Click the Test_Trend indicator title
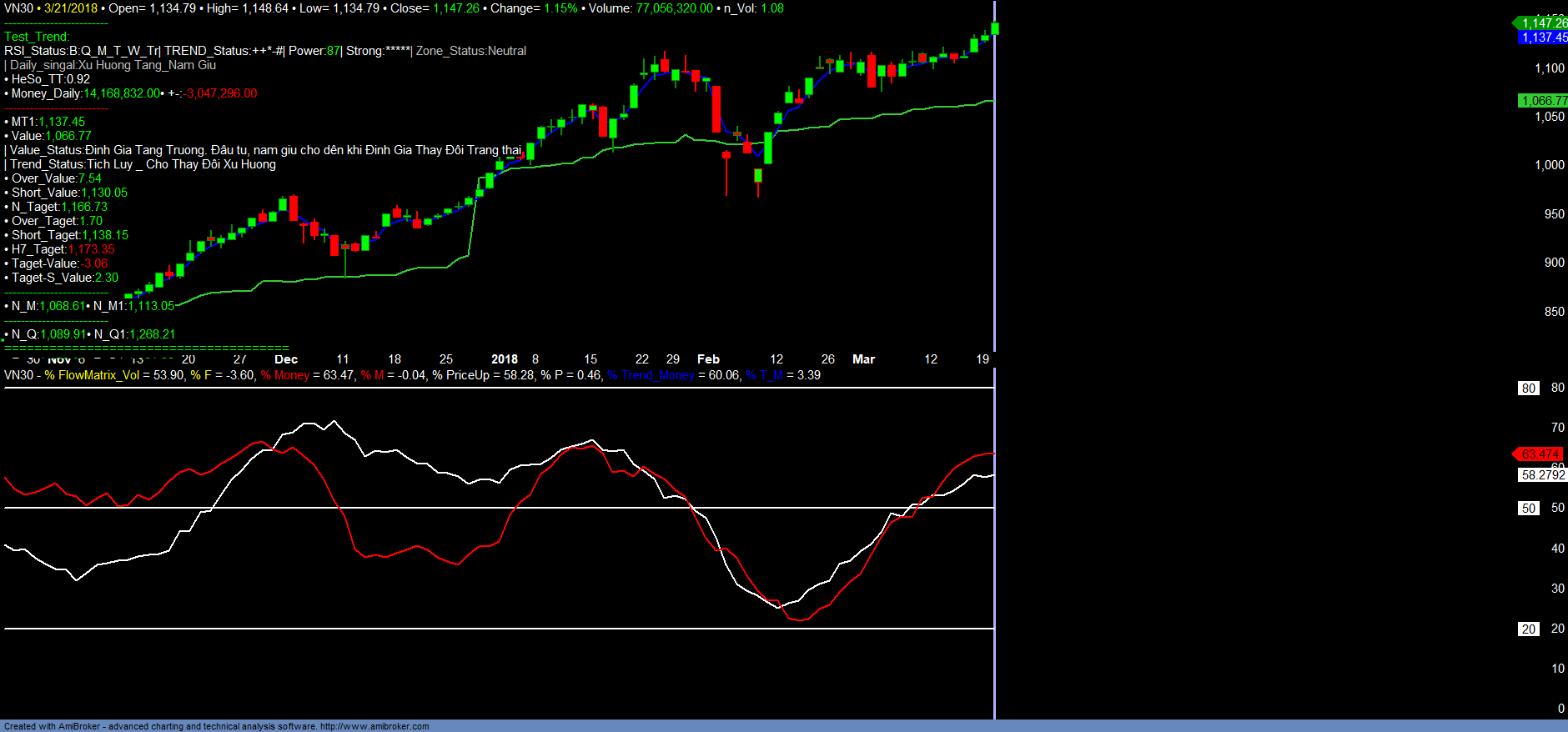 [37, 37]
